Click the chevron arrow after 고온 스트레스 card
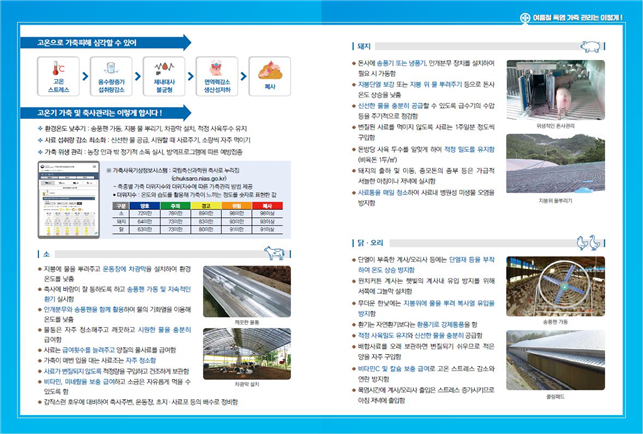This screenshot has height=434, width=643. pyautogui.click(x=85, y=76)
